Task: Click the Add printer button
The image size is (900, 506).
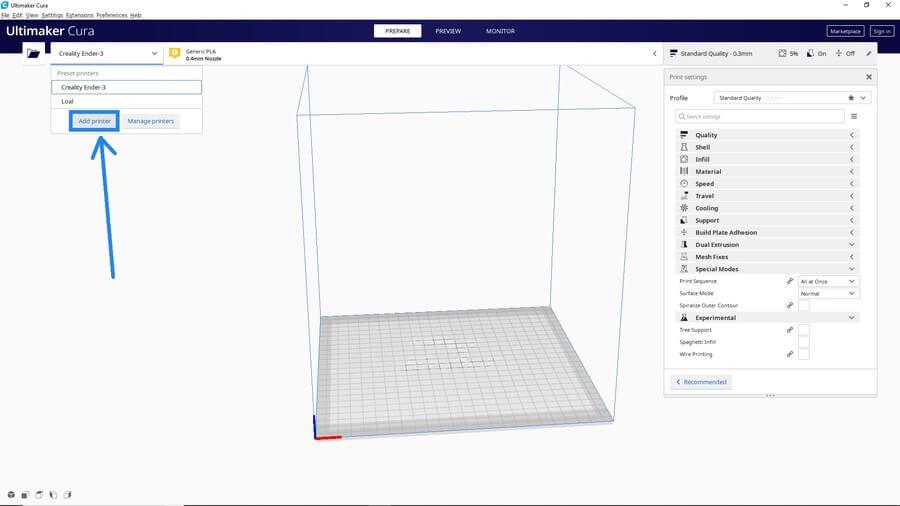Action: tap(94, 121)
